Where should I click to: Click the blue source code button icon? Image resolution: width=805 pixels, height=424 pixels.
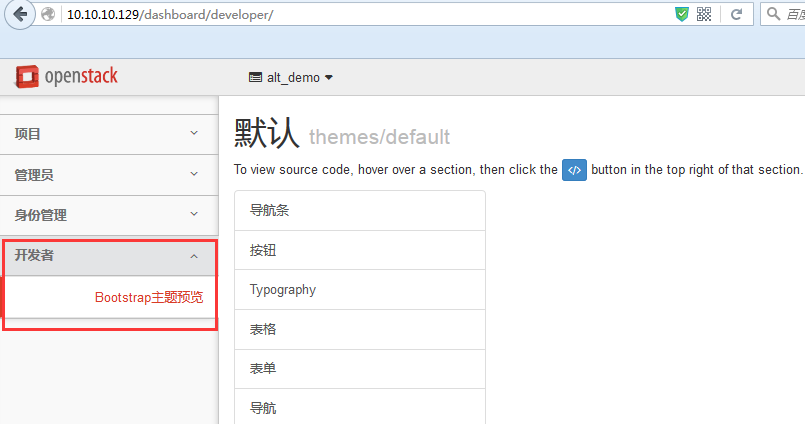574,170
